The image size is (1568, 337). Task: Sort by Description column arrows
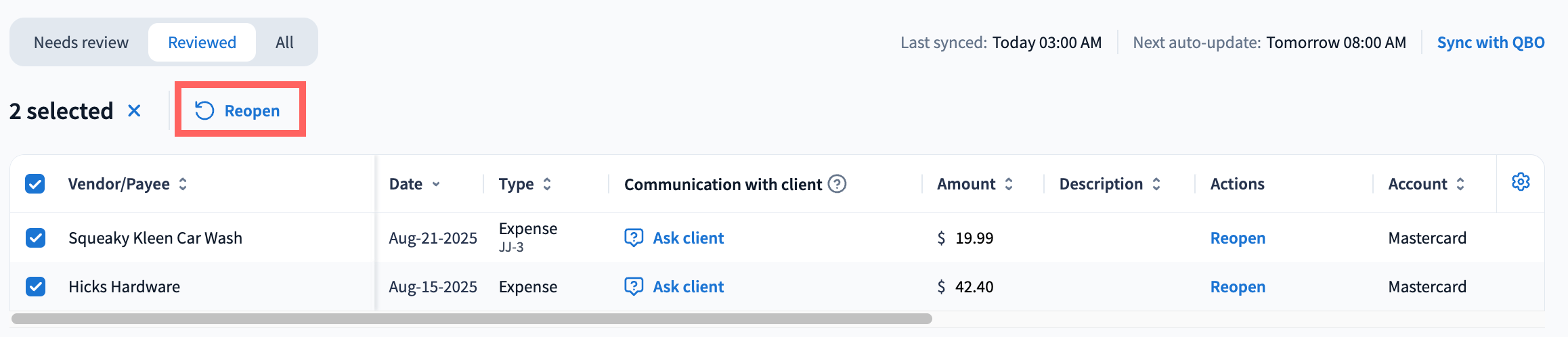pyautogui.click(x=1156, y=184)
